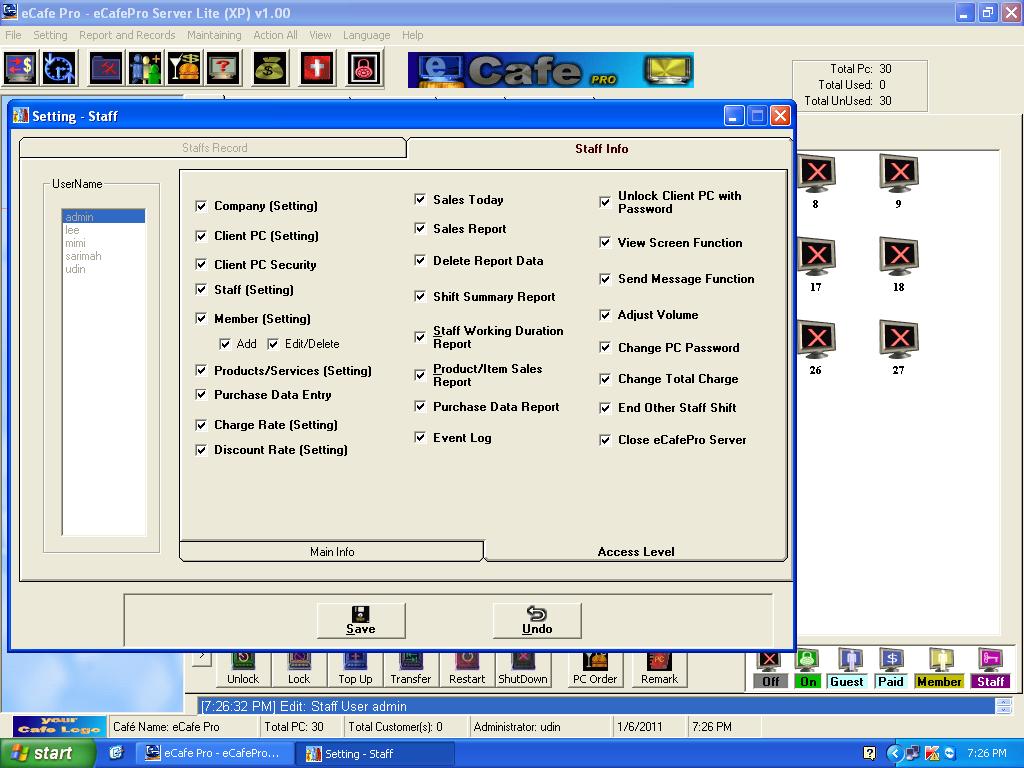The width and height of the screenshot is (1024, 768).
Task: Switch to Main Info tab
Action: pyautogui.click(x=332, y=552)
